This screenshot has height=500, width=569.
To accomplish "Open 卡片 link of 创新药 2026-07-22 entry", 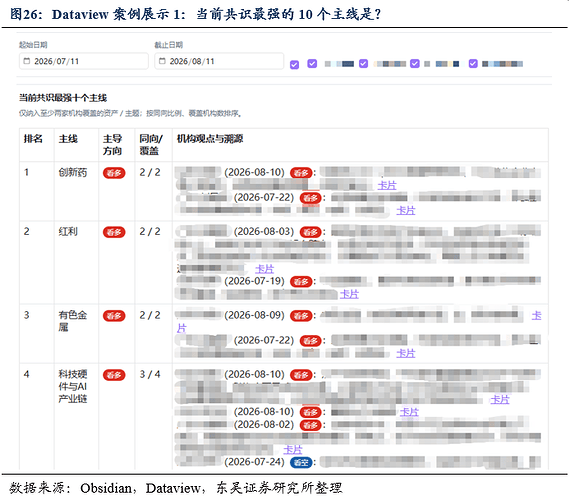I will [406, 210].
